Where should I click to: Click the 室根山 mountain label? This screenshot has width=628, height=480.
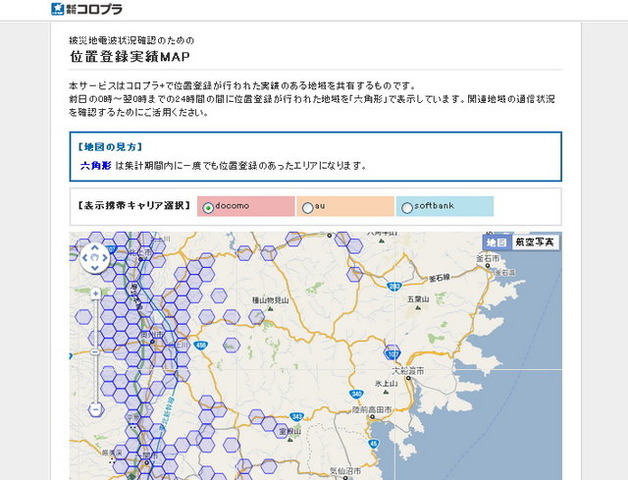[x=290, y=432]
